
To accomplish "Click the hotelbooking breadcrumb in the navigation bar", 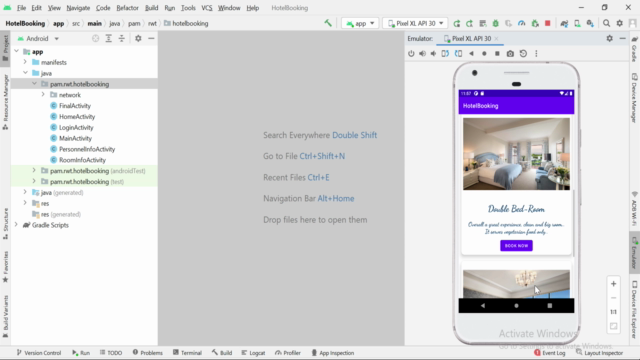I will pos(186,24).
